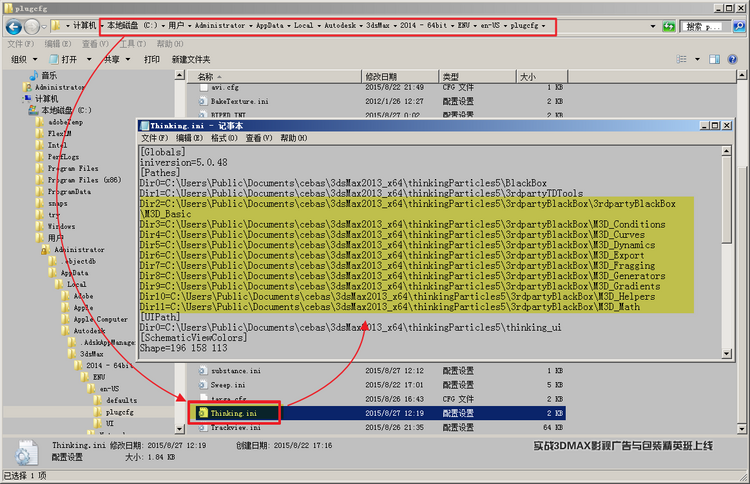Select UI folder icon in tree

[98, 424]
